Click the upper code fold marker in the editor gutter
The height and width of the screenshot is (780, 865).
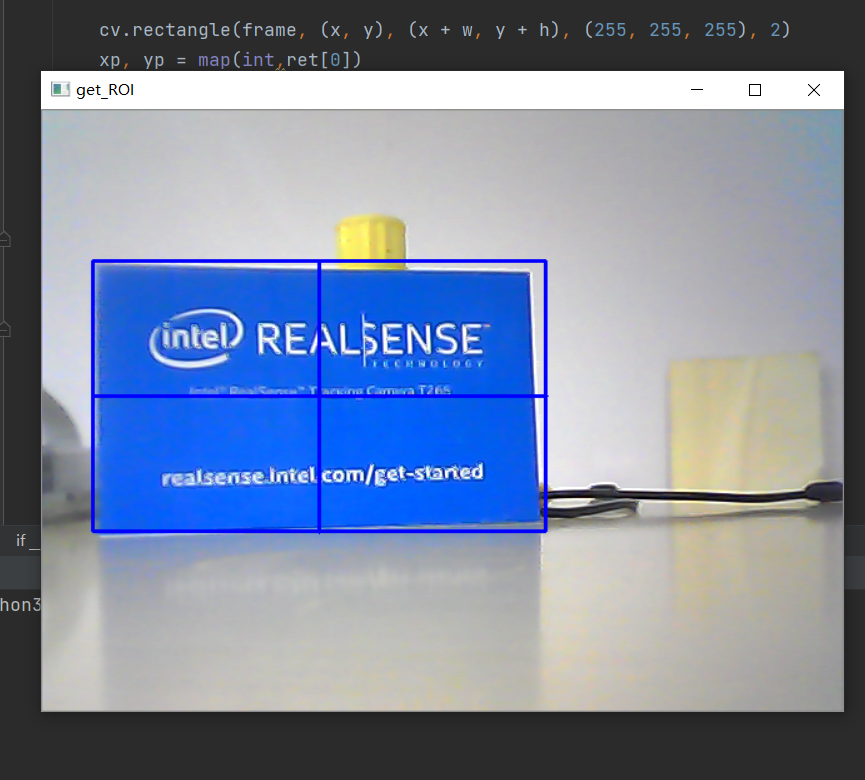tap(4, 239)
